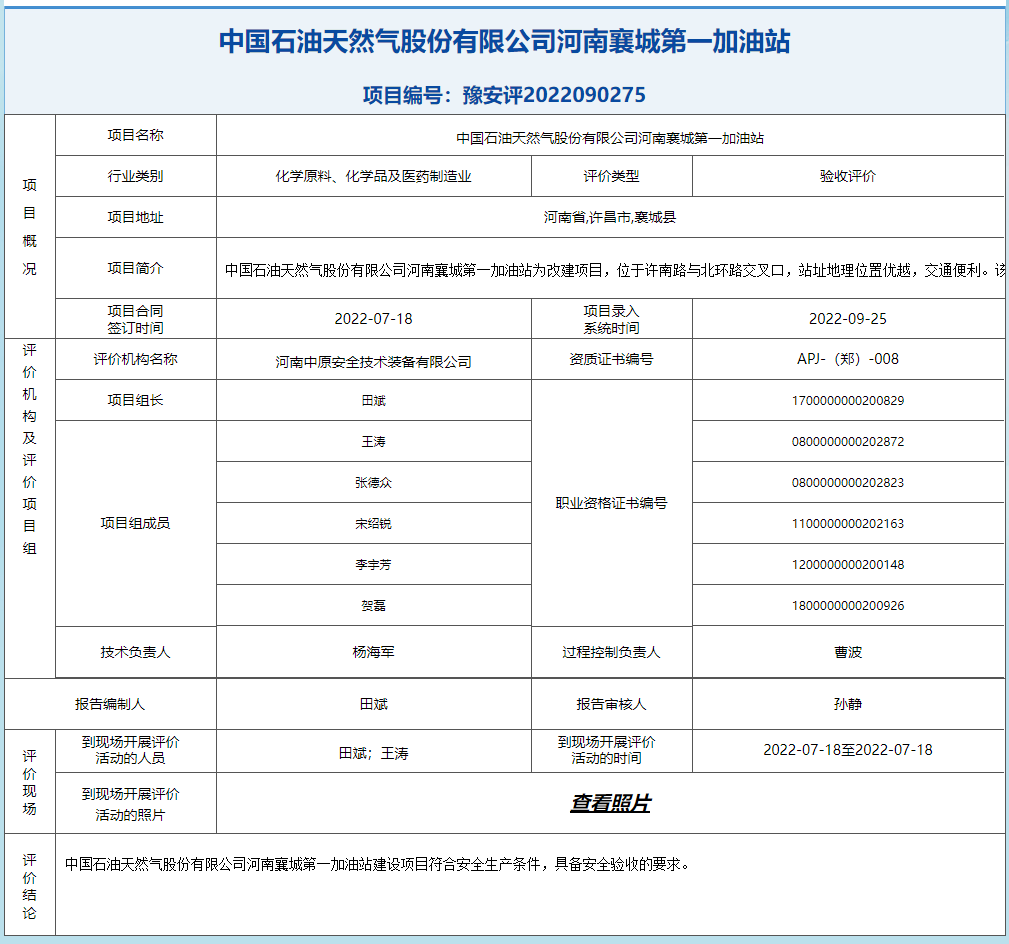
Task: Click the 评价类型 label
Action: (x=611, y=176)
